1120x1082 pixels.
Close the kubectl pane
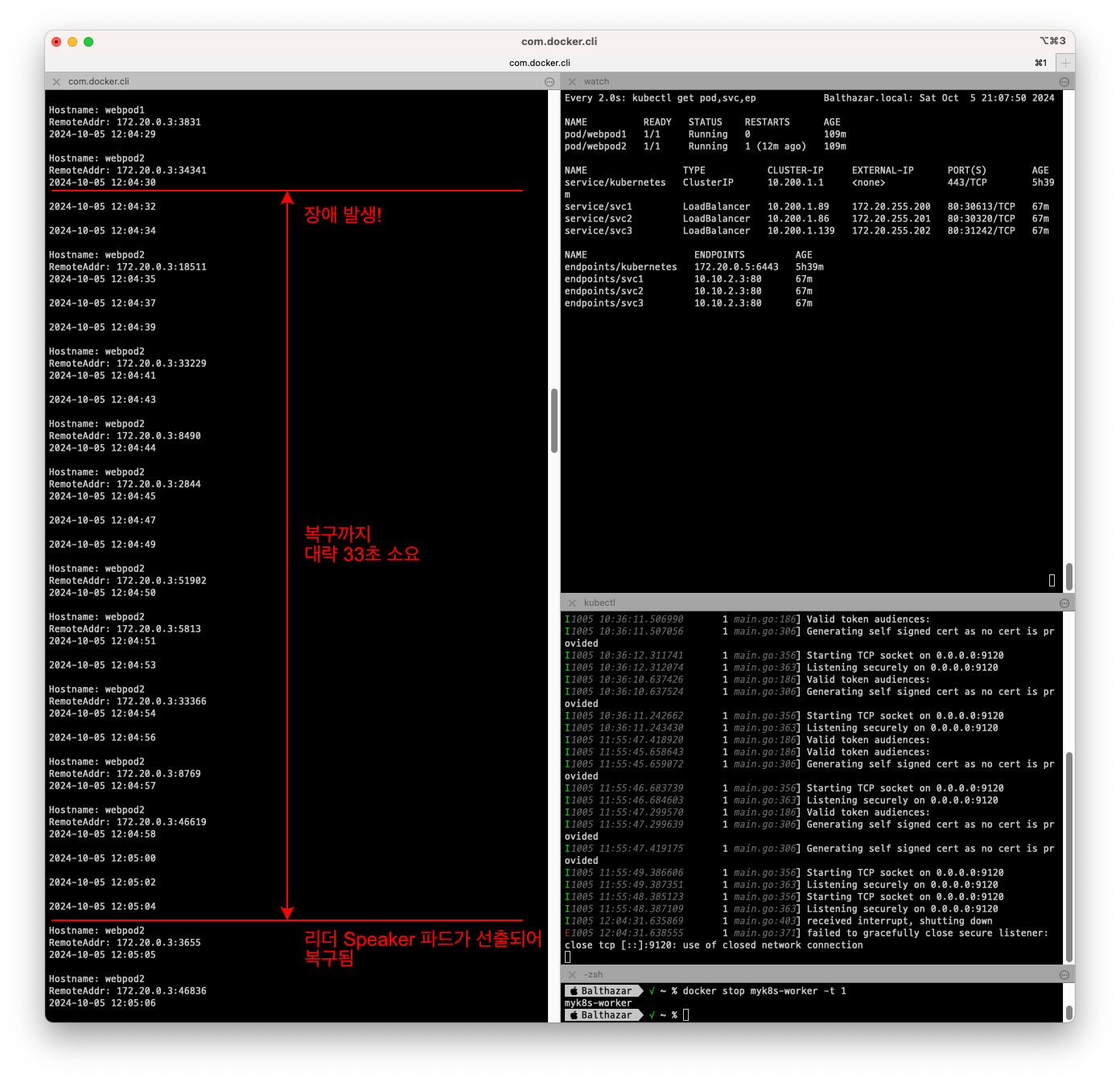(572, 603)
